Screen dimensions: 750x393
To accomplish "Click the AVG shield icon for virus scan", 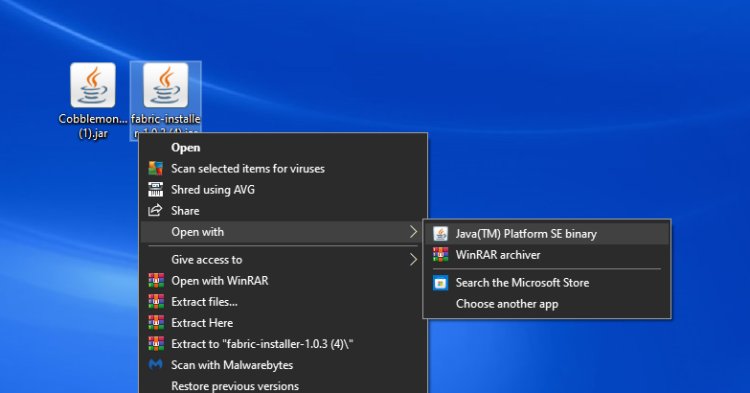I will [x=155, y=168].
